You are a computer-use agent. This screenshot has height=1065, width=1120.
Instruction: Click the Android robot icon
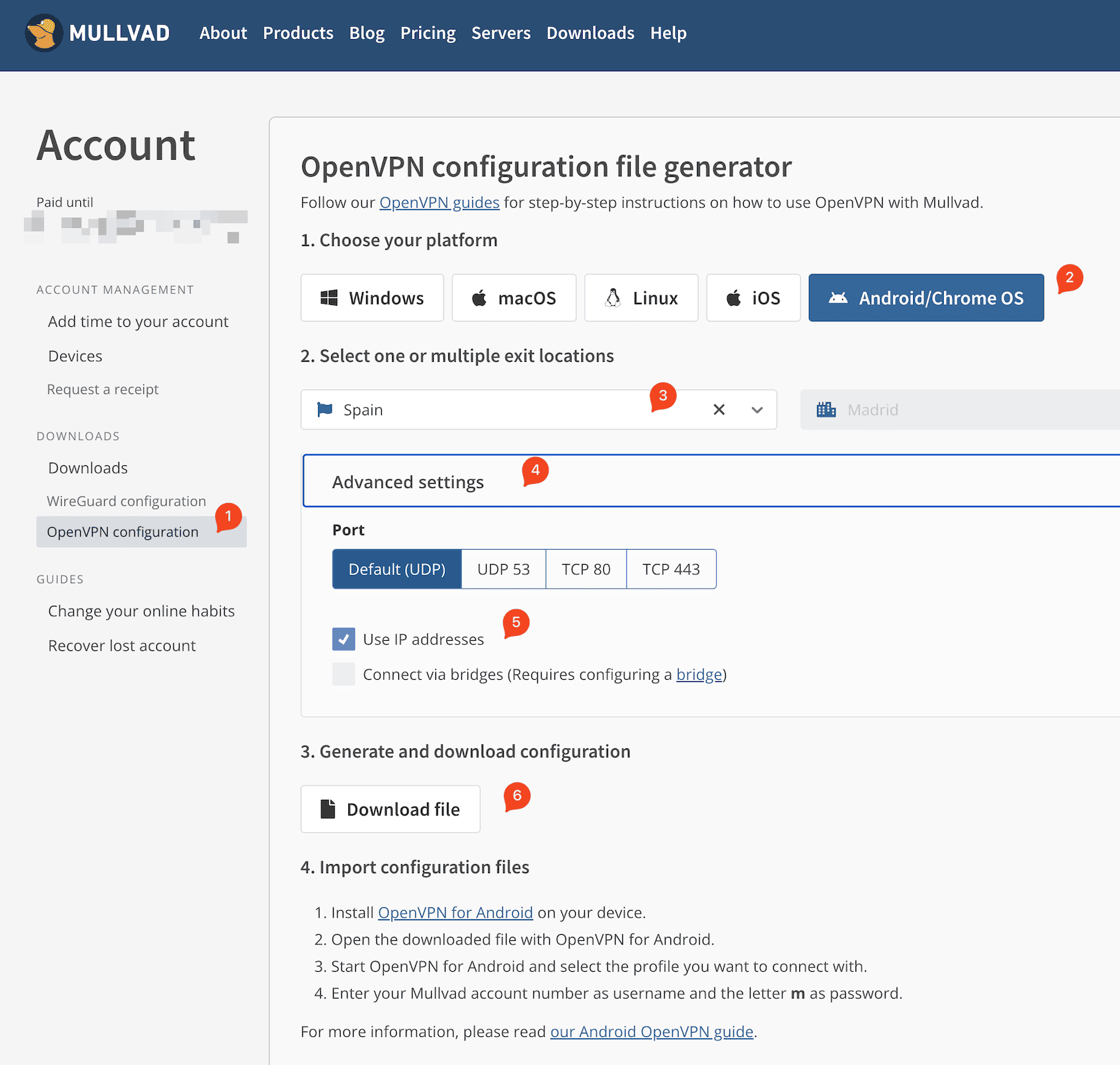[x=838, y=298]
